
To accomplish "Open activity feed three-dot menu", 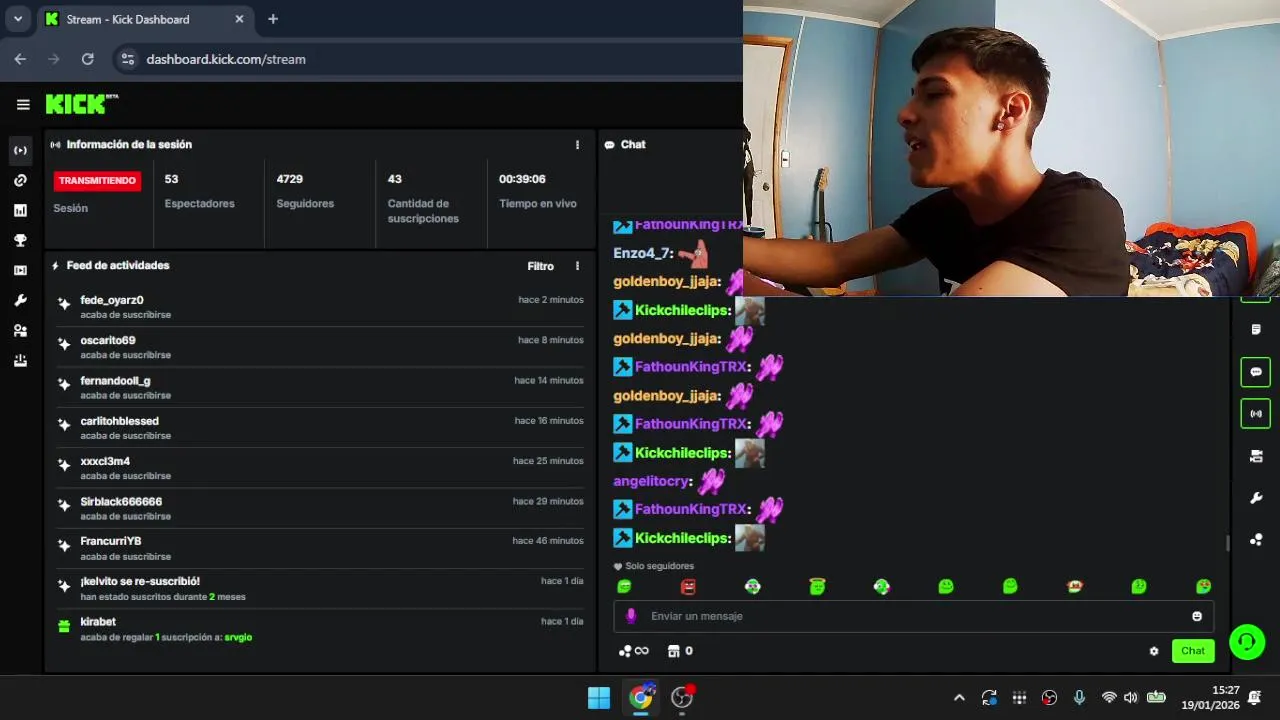I will (577, 266).
